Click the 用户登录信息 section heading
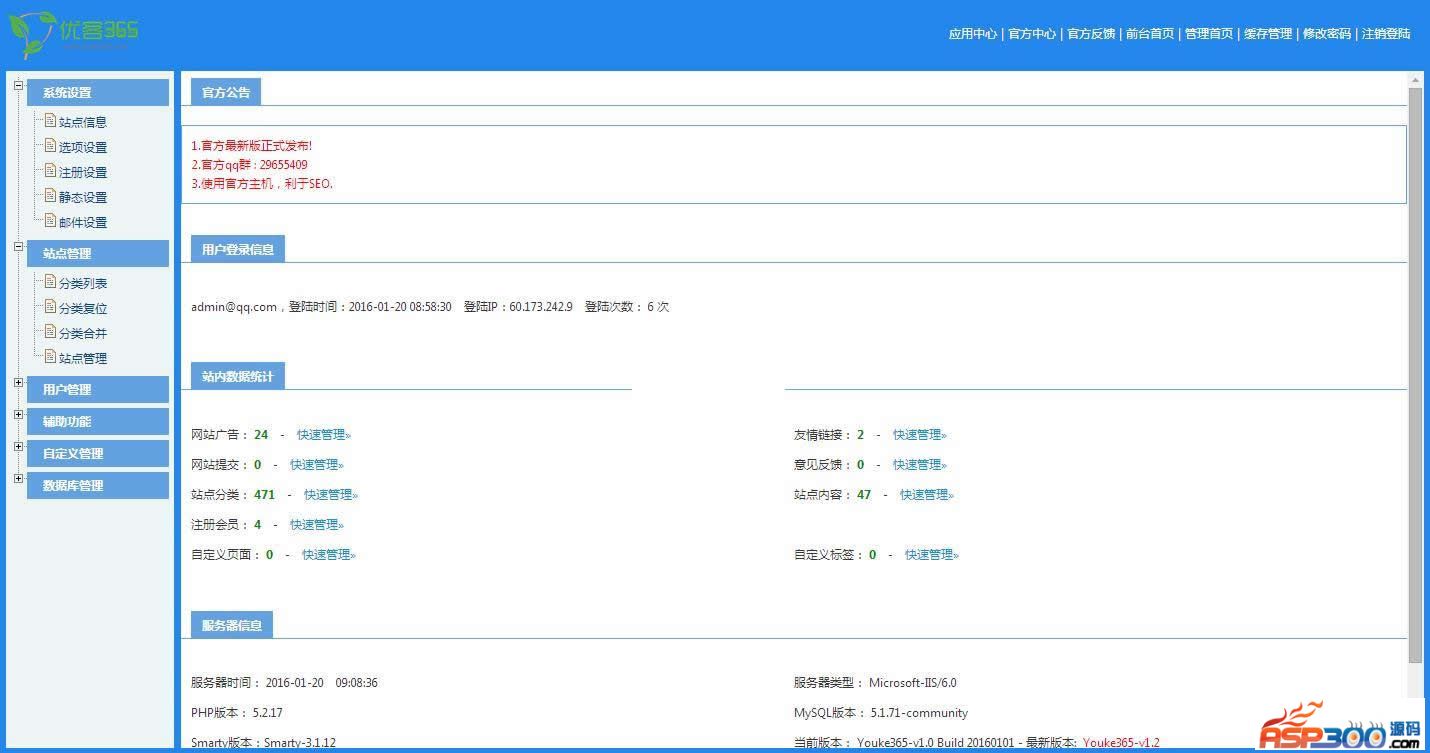This screenshot has height=753, width=1430. click(x=238, y=249)
